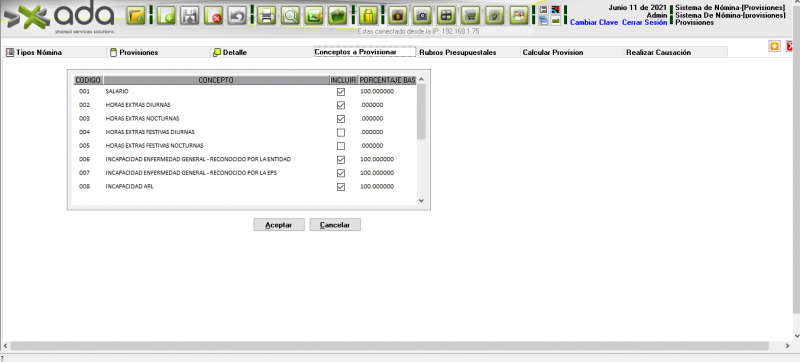Click the printer icon

266,16
